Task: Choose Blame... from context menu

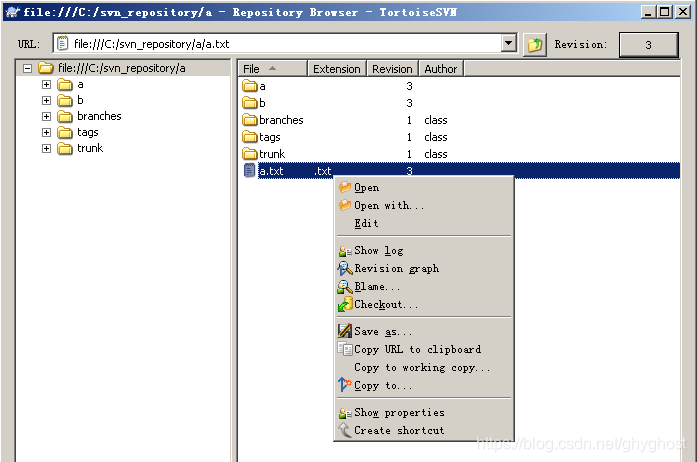Action: pyautogui.click(x=424, y=287)
